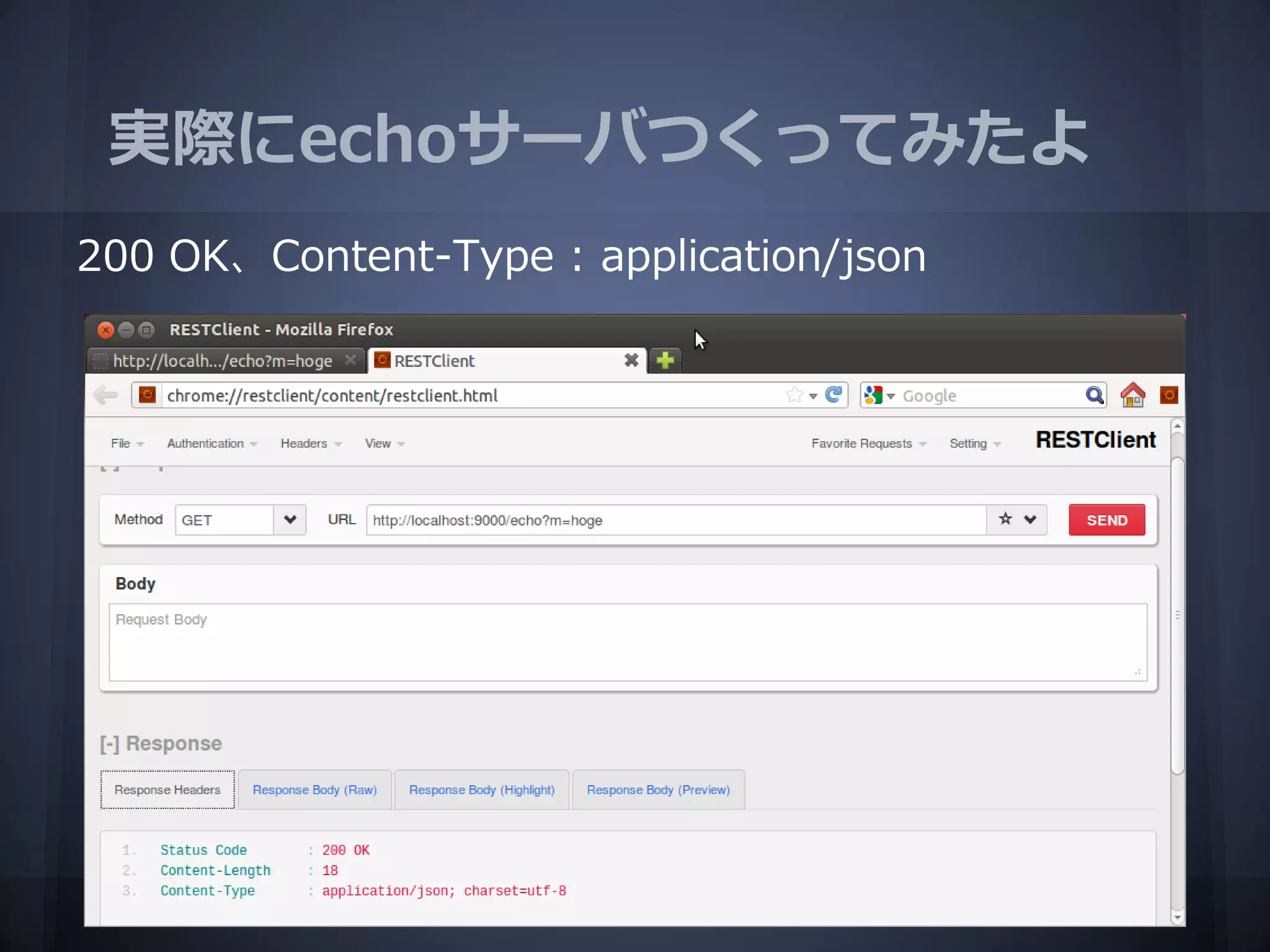
Task: Open URL history dropdown chevron
Action: coord(1030,519)
